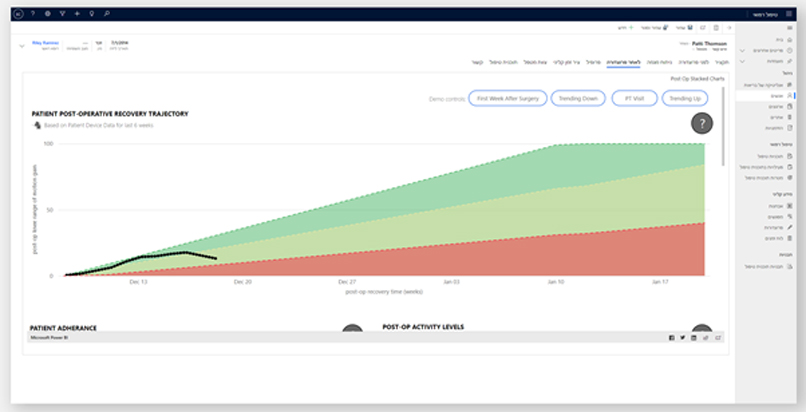The height and width of the screenshot is (412, 806).
Task: Open the settings gear in top bar
Action: (47, 14)
